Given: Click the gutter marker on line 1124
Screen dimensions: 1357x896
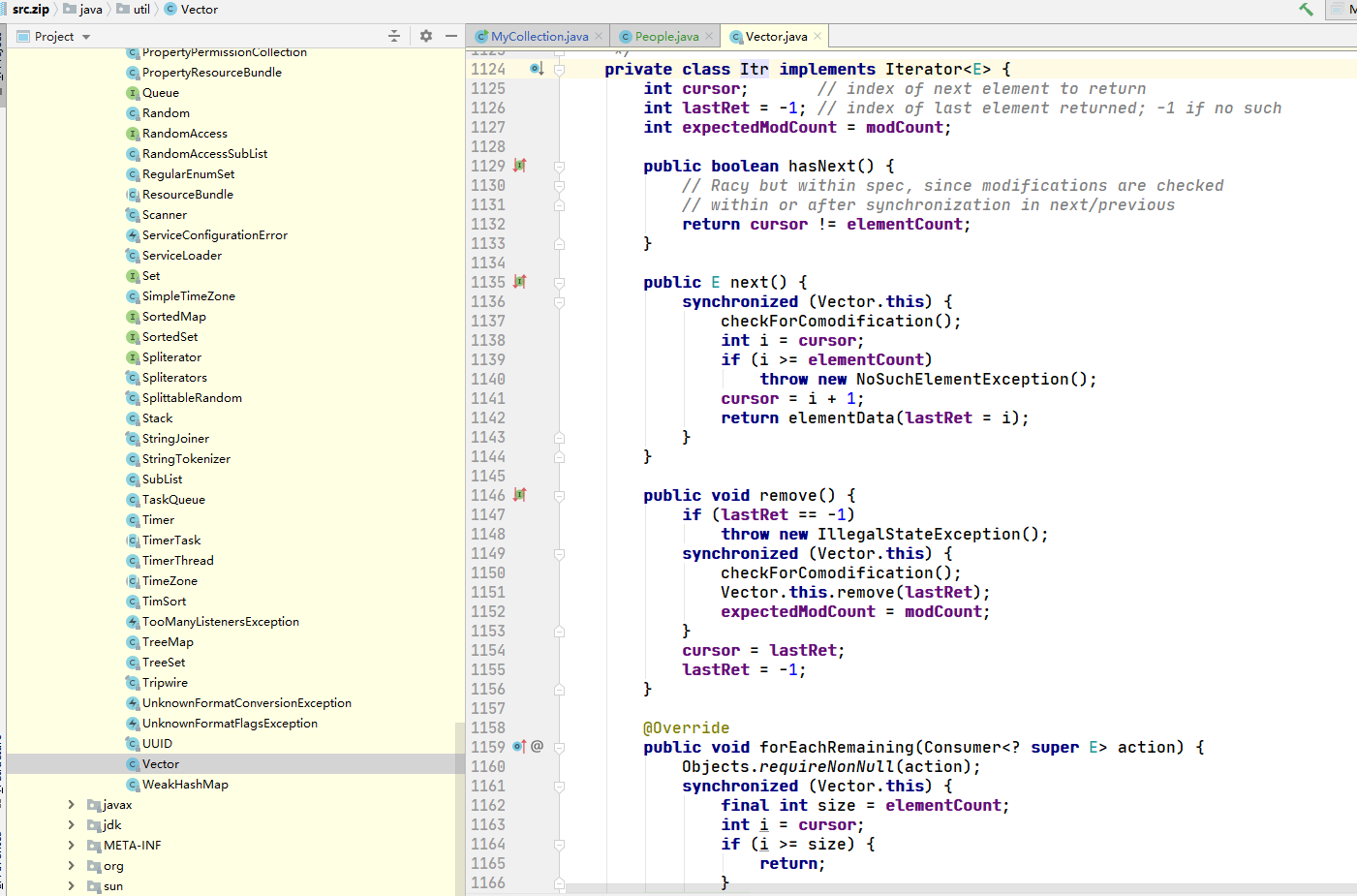Looking at the screenshot, I should pyautogui.click(x=536, y=69).
